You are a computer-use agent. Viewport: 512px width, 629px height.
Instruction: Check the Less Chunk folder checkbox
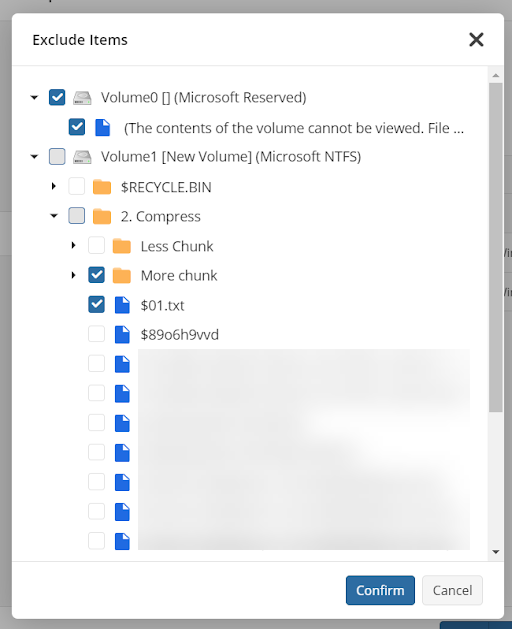(x=96, y=245)
